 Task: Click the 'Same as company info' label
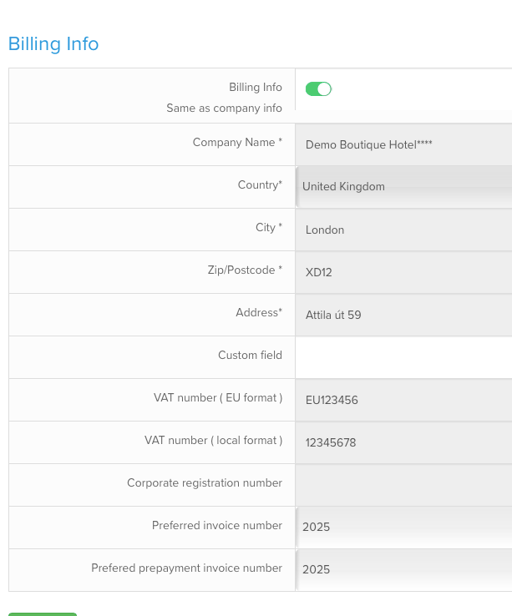point(224,108)
